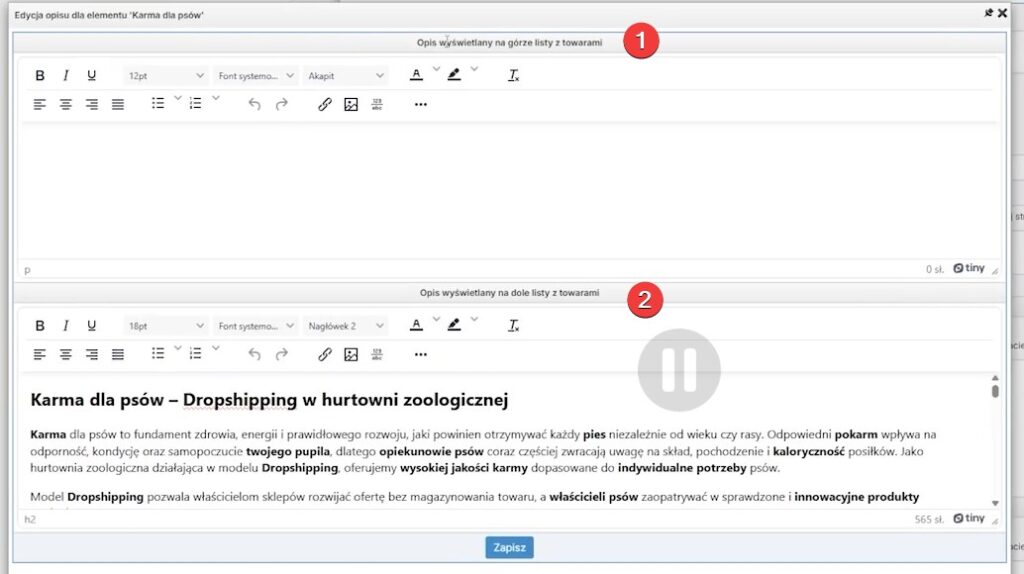
Task: Open the 12pt font size dropdown
Action: [x=165, y=76]
